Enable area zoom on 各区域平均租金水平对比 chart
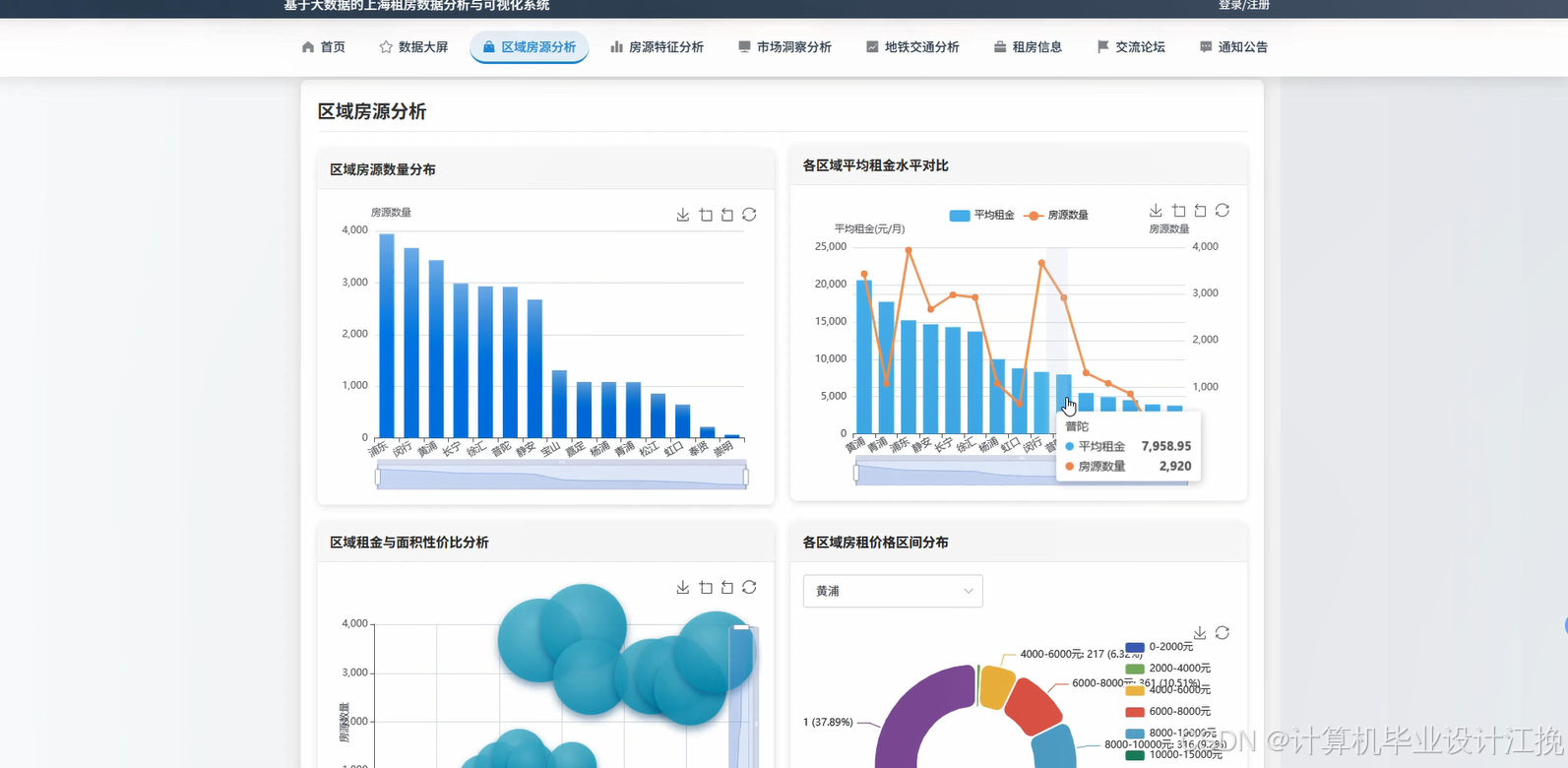 (1179, 211)
